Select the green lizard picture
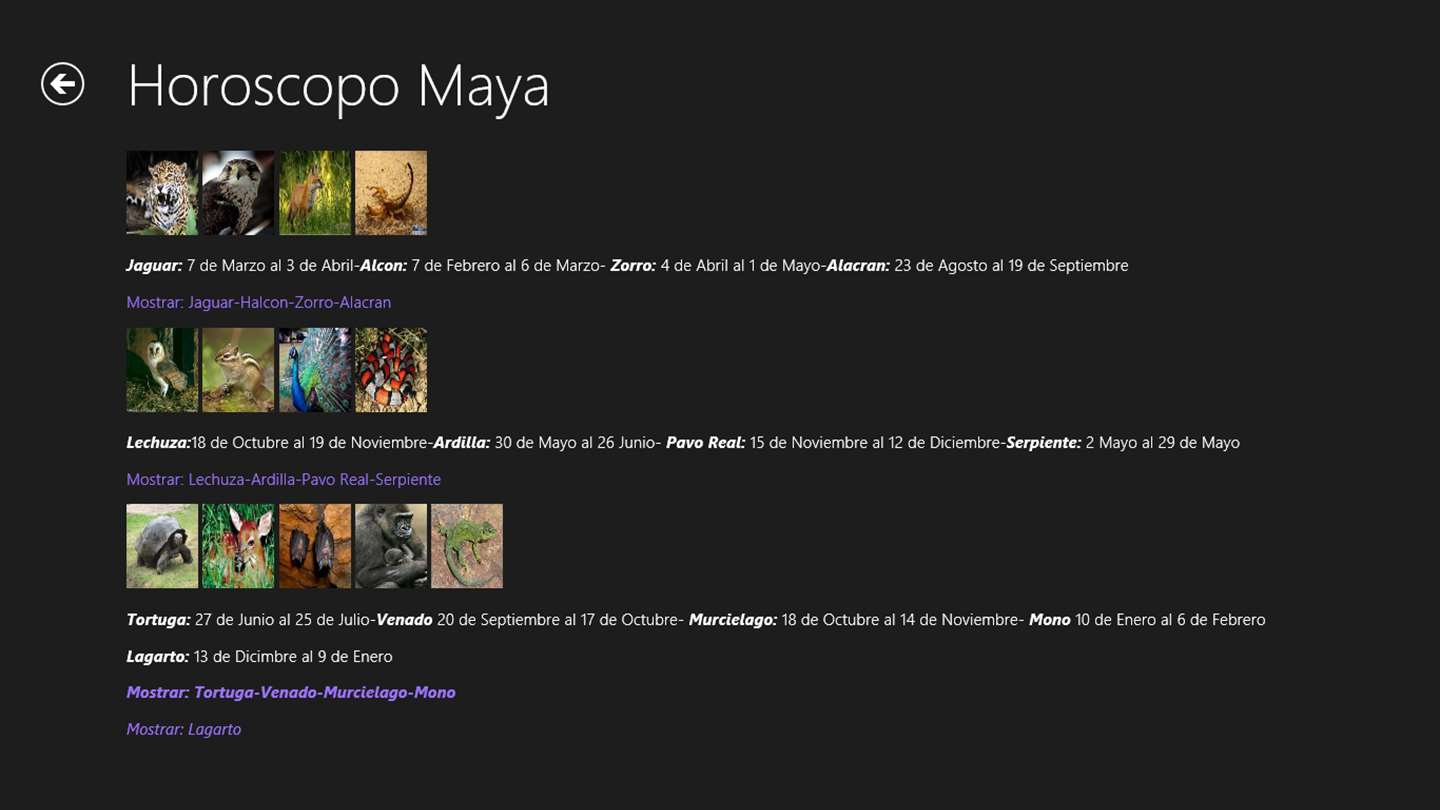 467,546
